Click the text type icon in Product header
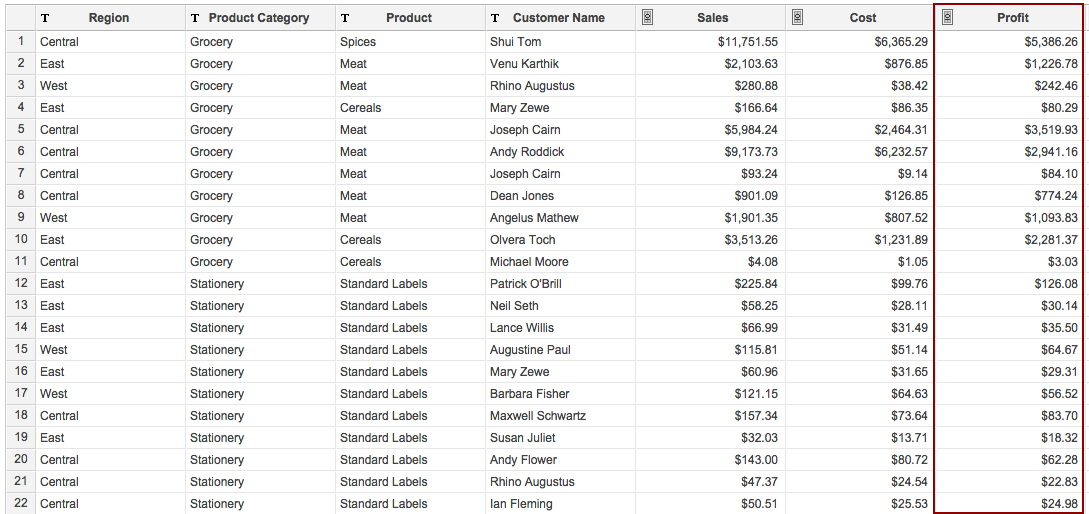The width and height of the screenshot is (1089, 514). point(345,18)
